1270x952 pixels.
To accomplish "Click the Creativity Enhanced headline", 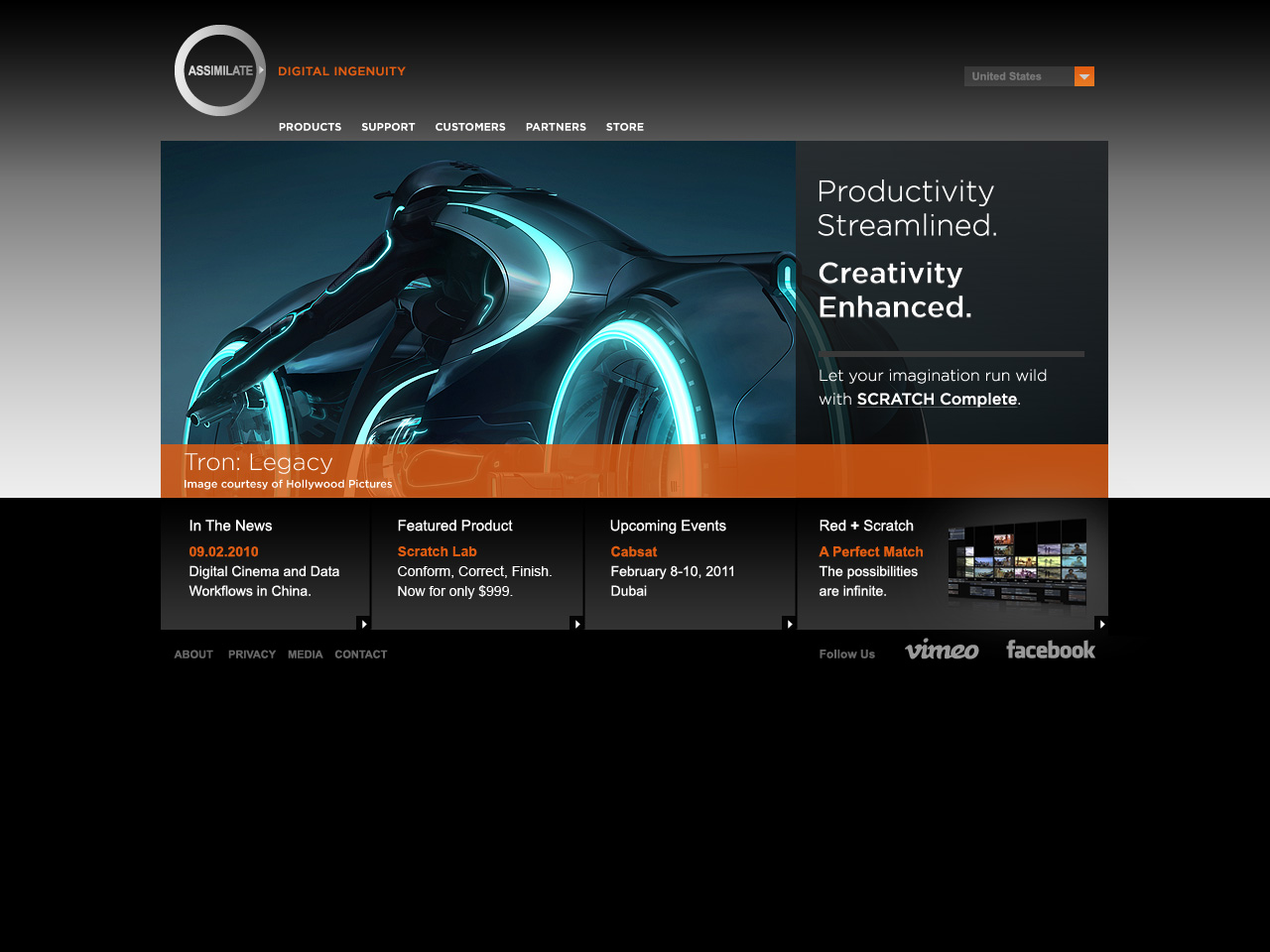I will tap(895, 290).
